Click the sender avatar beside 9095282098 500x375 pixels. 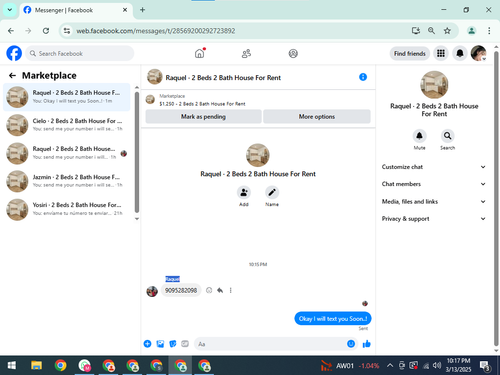coord(152,291)
